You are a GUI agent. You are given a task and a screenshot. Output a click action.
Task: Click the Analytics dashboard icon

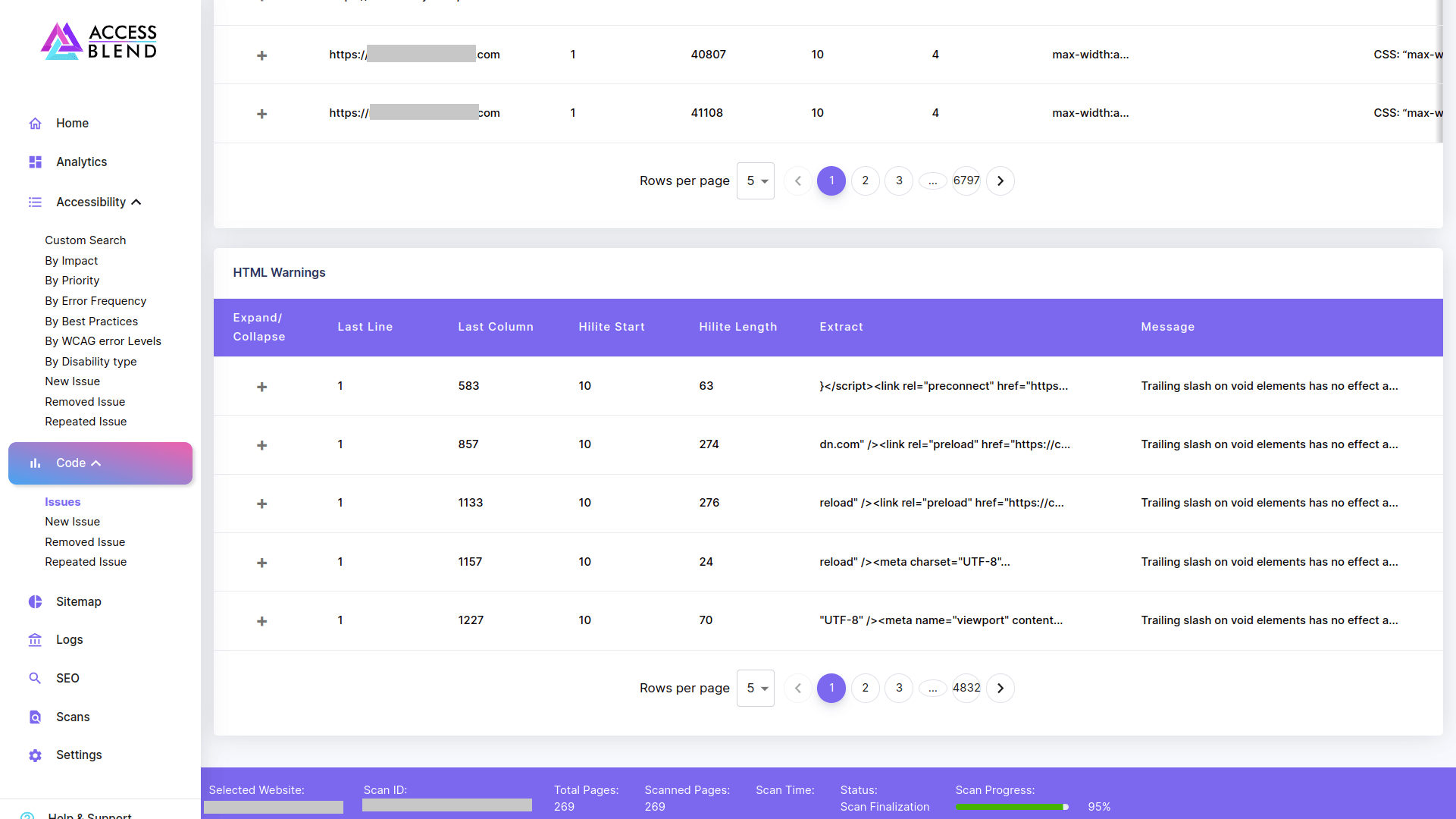click(x=35, y=162)
